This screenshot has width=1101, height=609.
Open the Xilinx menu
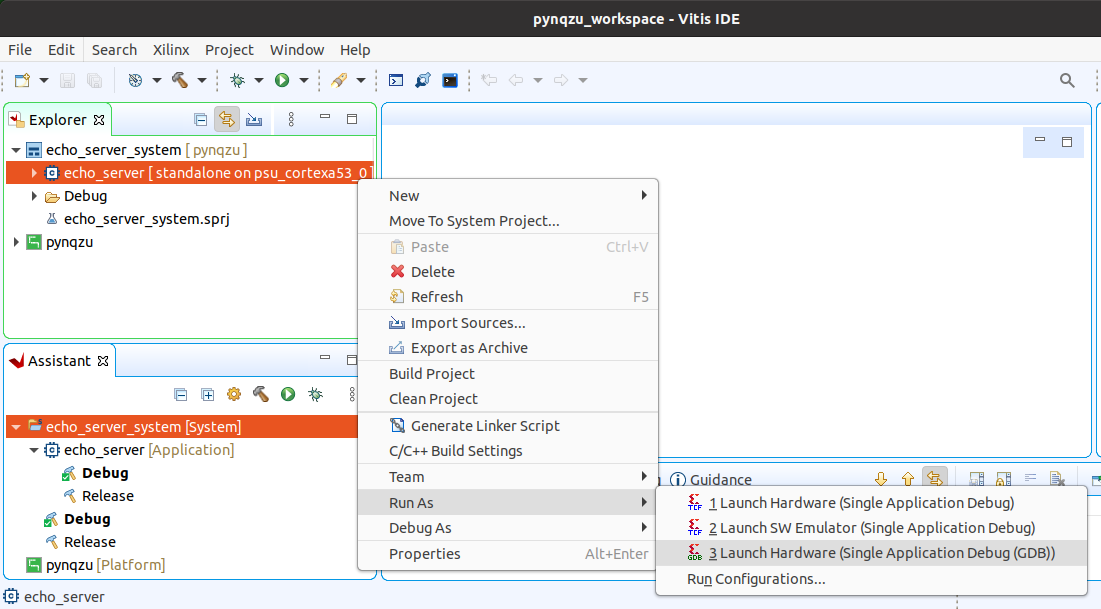click(171, 50)
